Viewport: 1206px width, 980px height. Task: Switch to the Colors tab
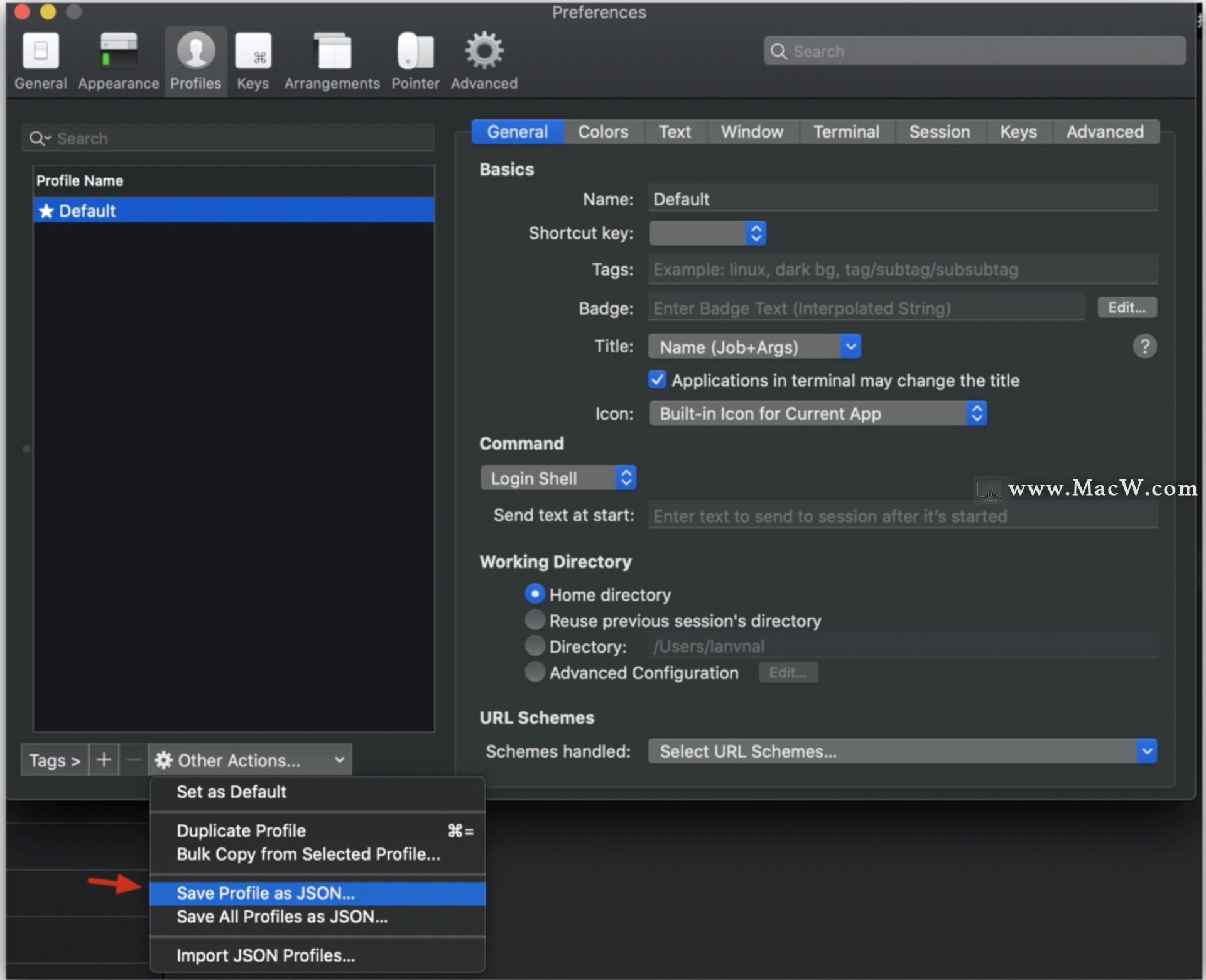tap(603, 131)
